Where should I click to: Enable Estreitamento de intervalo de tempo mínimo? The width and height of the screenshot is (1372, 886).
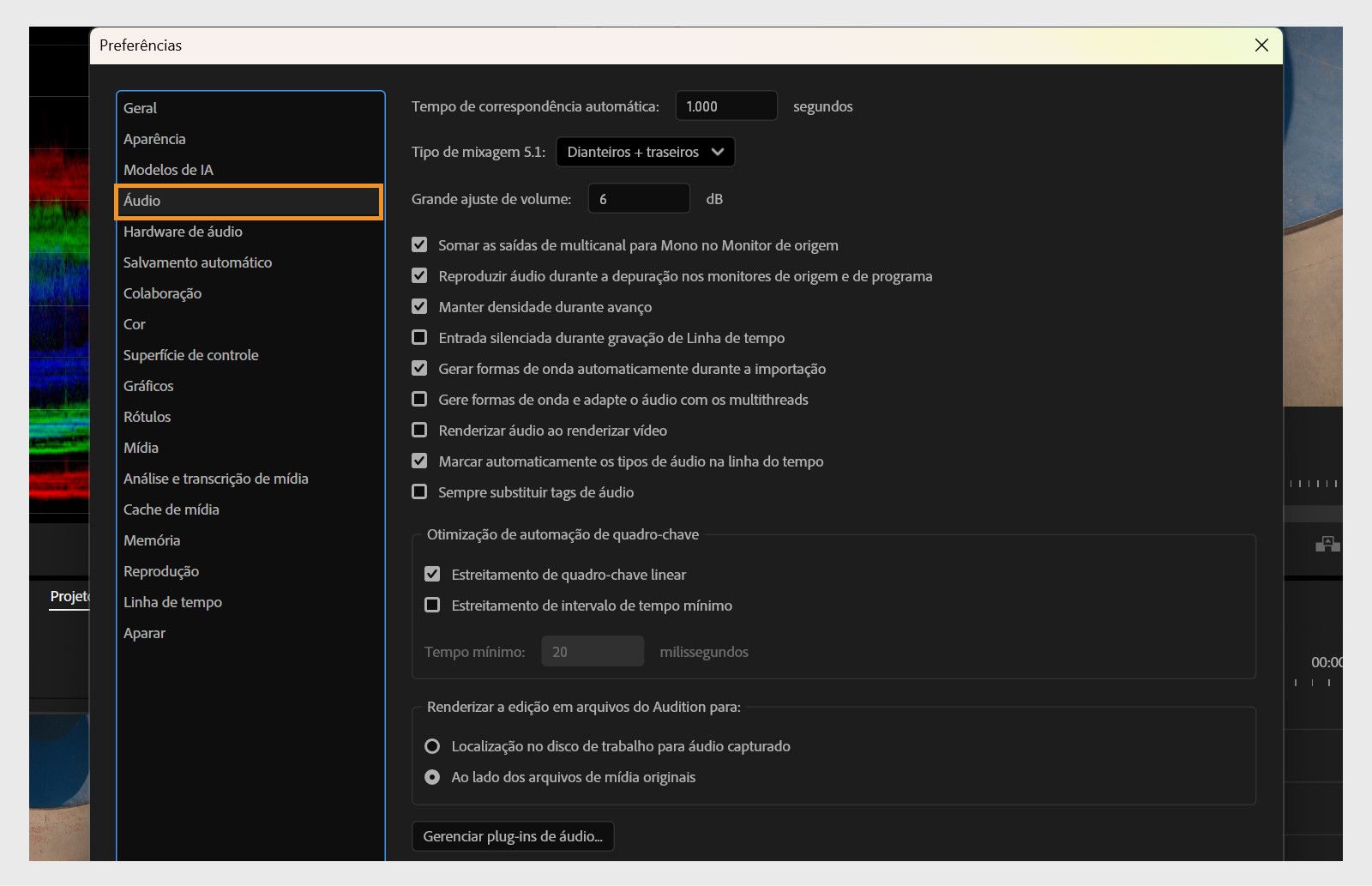(x=432, y=605)
